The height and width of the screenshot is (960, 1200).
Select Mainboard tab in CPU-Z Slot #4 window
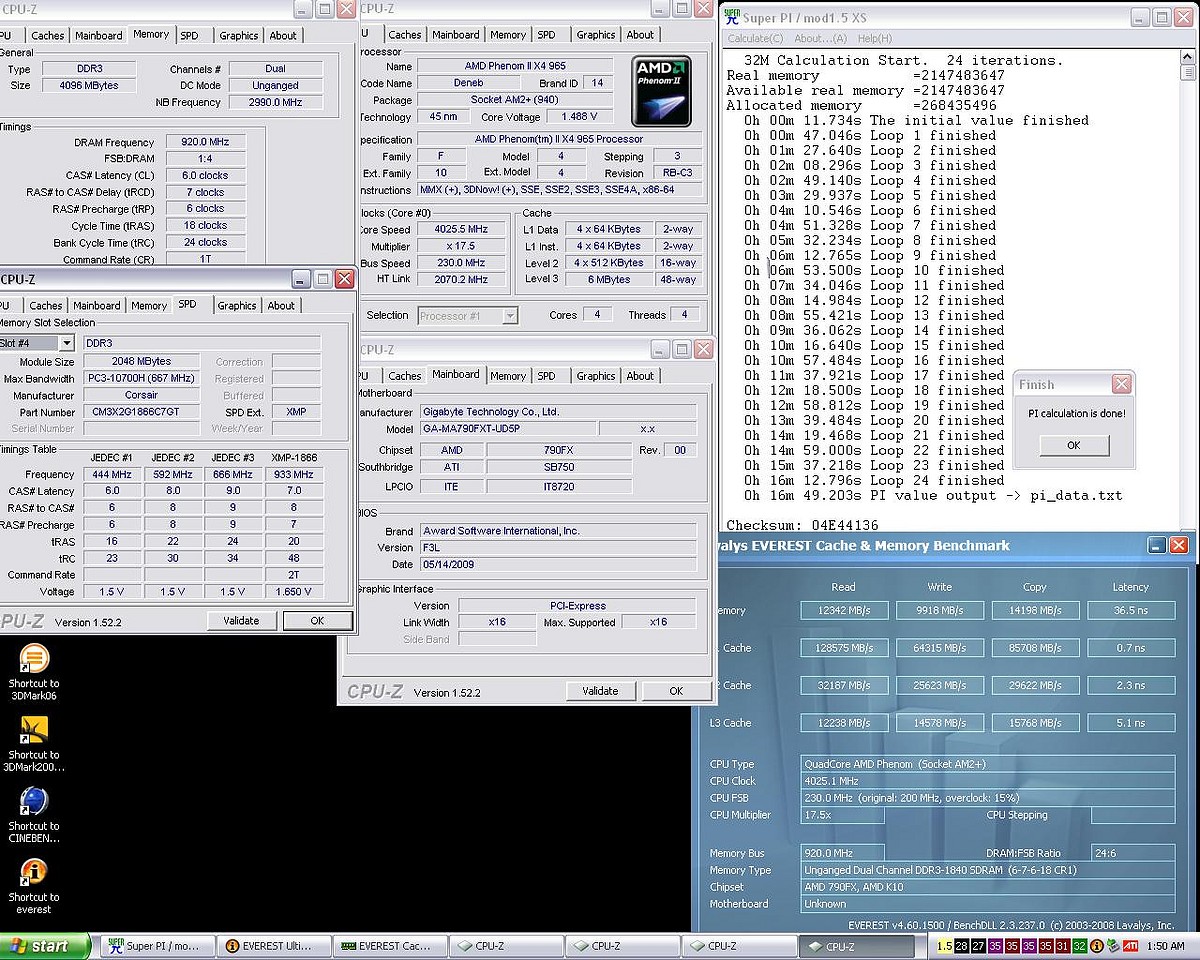click(x=97, y=305)
